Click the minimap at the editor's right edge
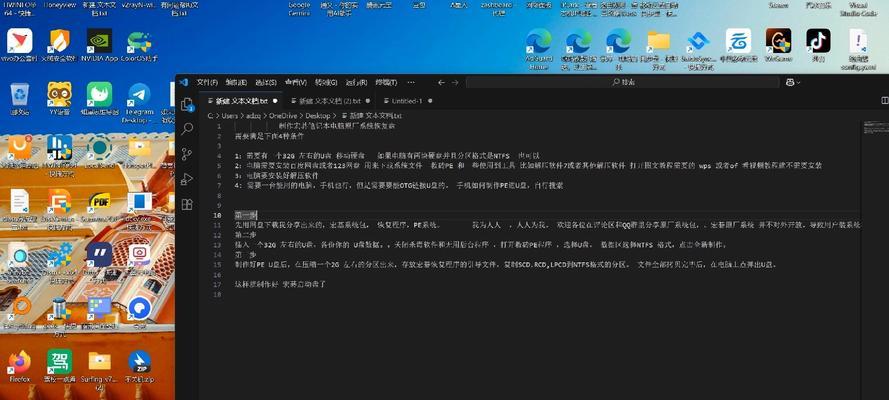 (x=875, y=127)
